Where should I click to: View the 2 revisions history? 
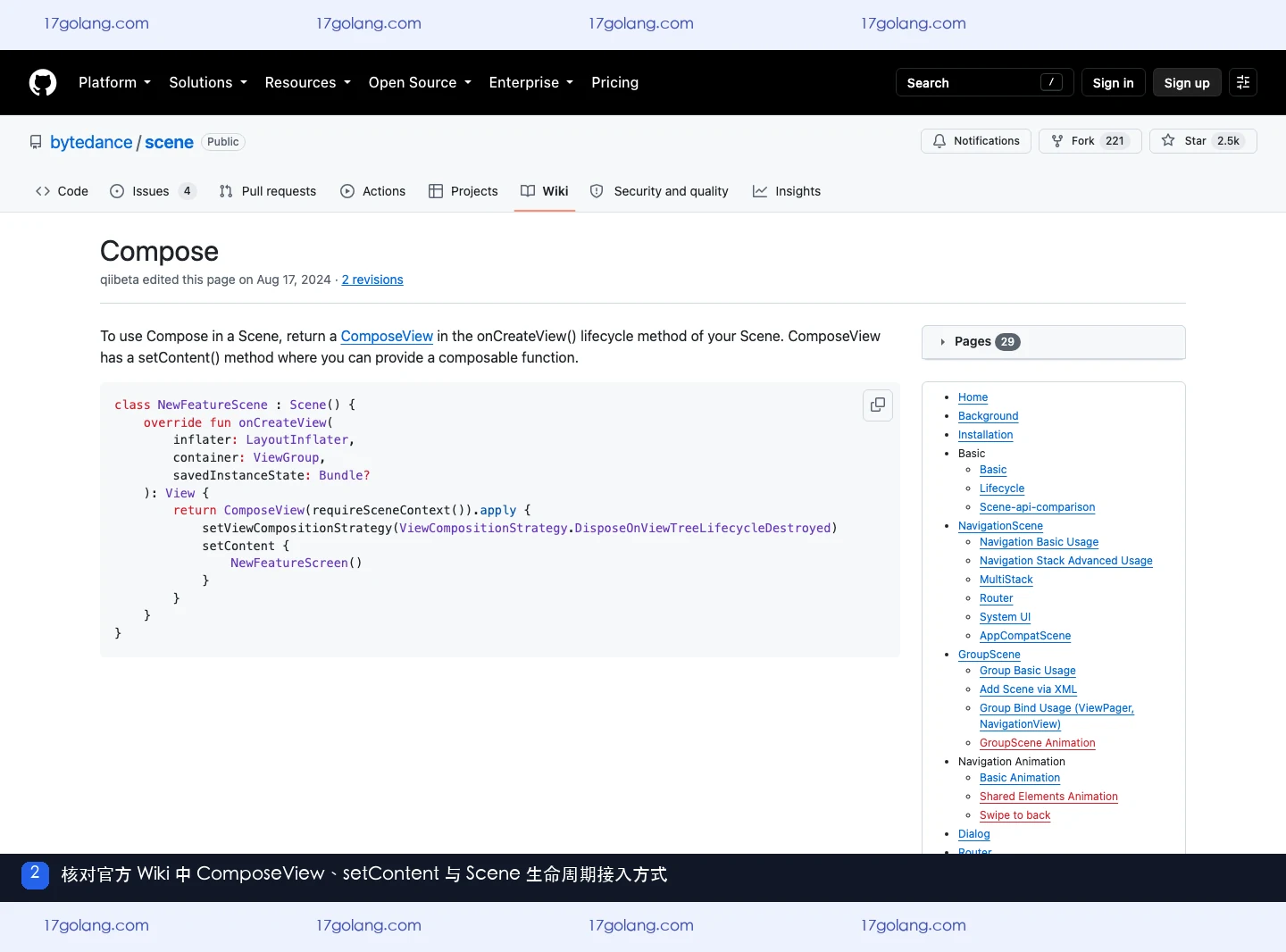[x=372, y=280]
